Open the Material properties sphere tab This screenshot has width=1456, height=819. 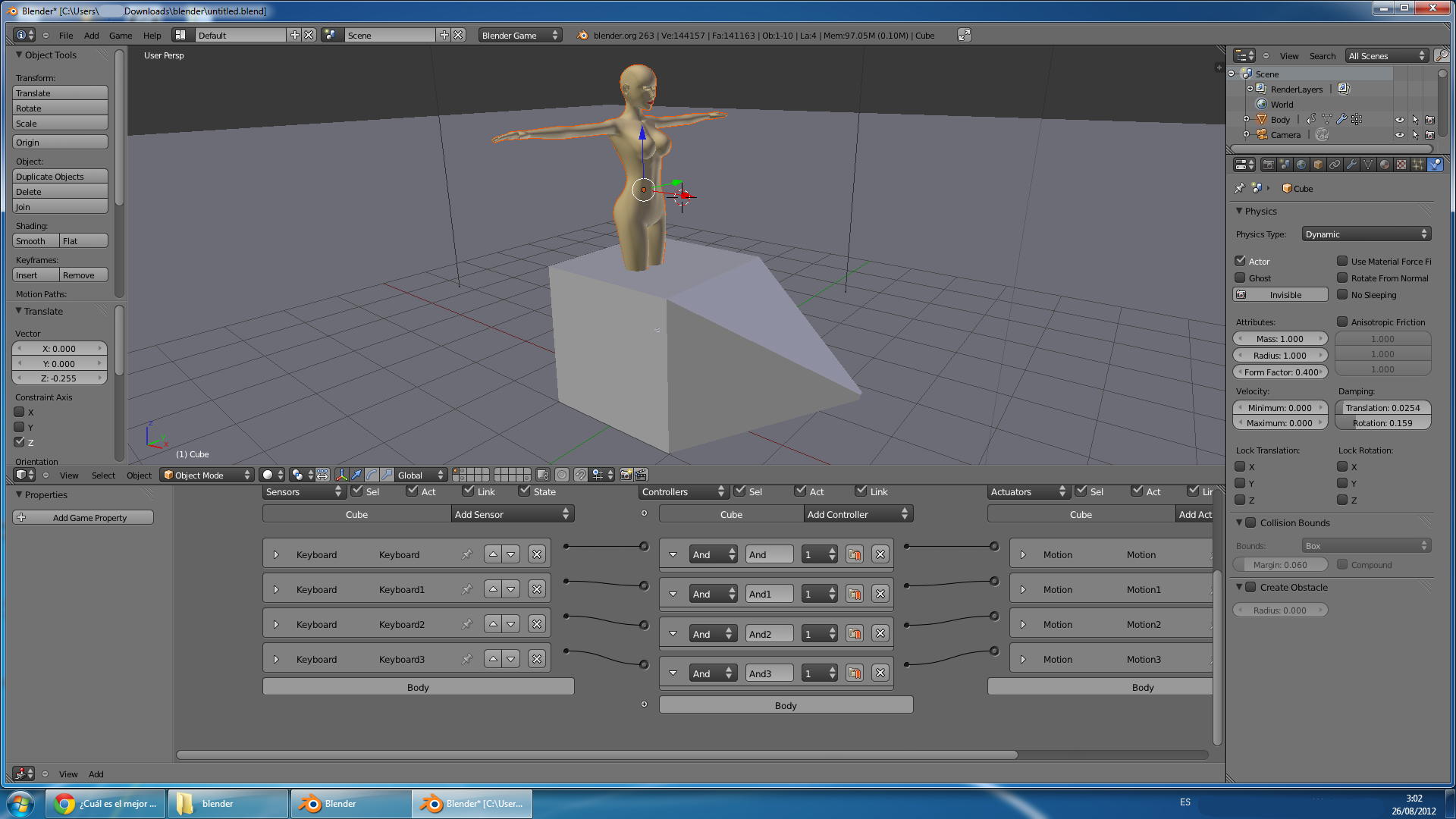click(x=1385, y=165)
